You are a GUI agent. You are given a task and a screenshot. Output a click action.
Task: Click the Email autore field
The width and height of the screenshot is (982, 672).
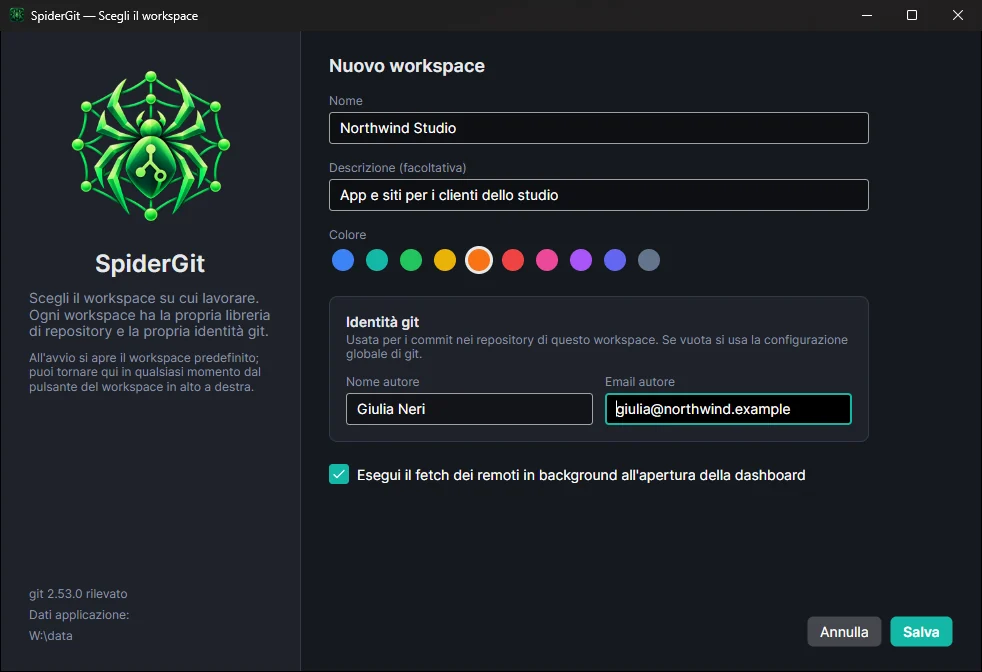[x=728, y=409]
